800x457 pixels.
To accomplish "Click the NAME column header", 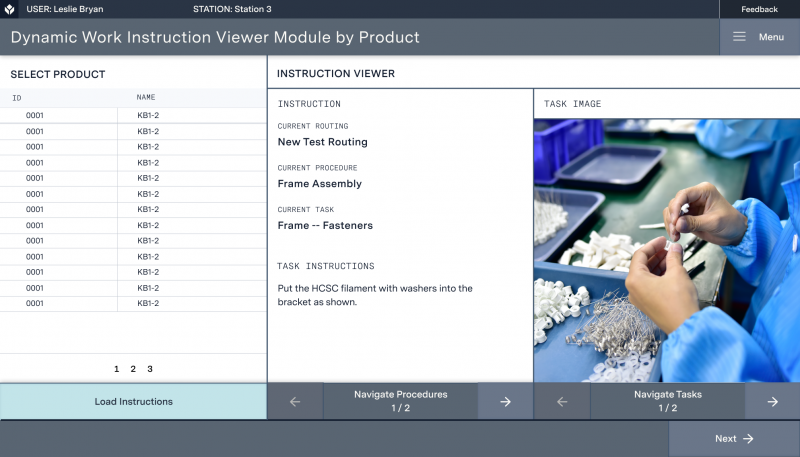I will point(146,98).
